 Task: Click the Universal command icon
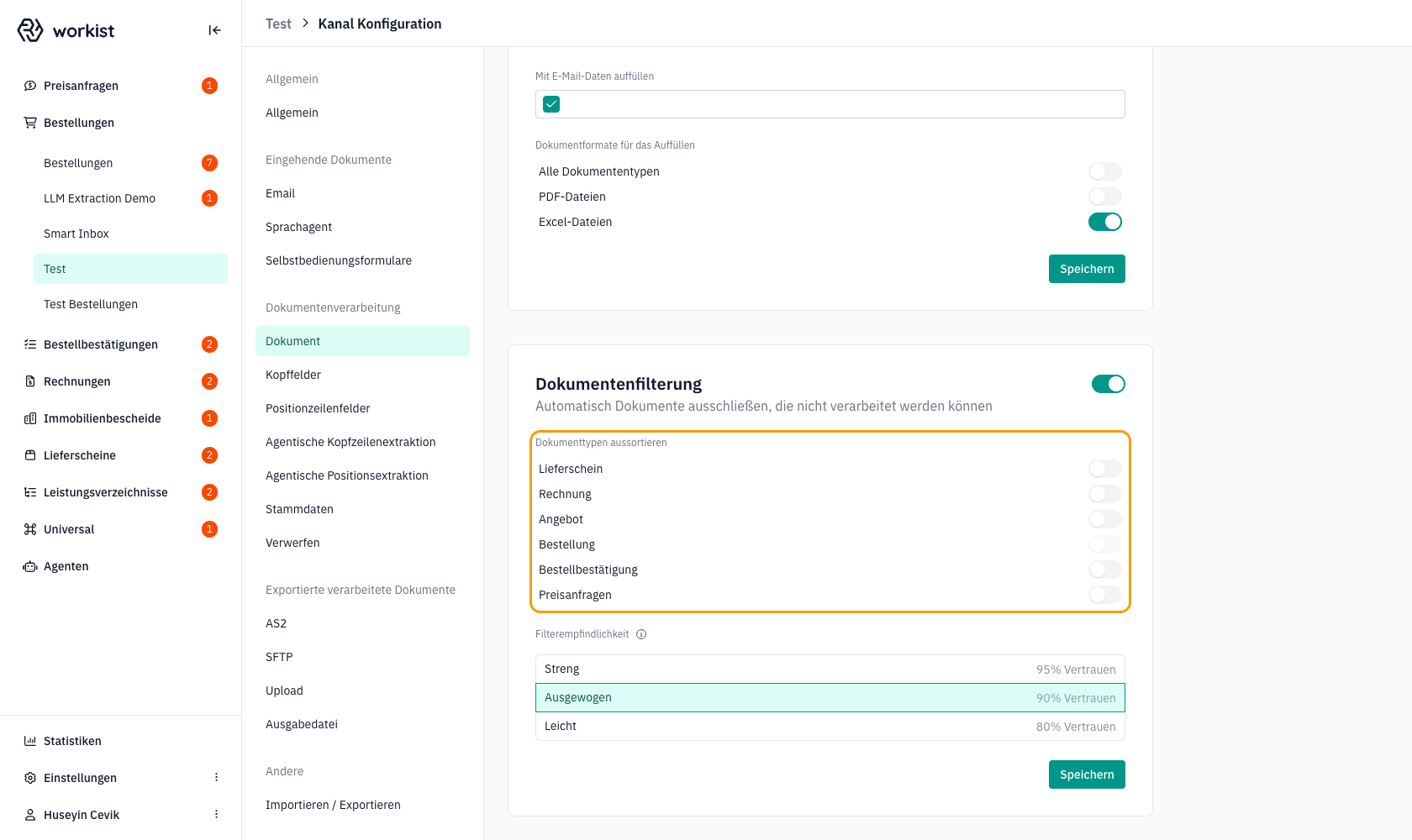30,529
